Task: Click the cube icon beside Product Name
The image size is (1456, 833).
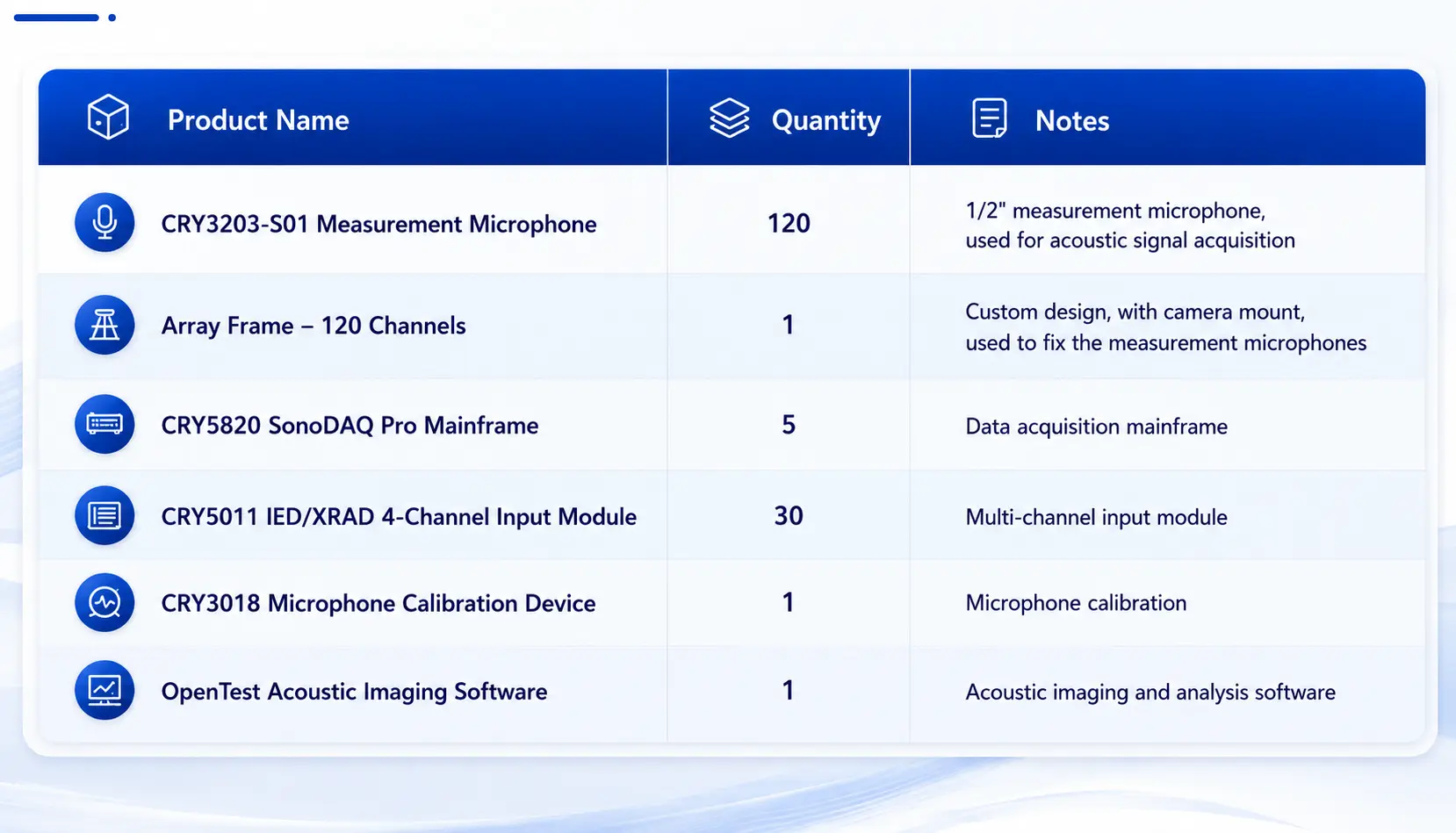Action: tap(108, 117)
